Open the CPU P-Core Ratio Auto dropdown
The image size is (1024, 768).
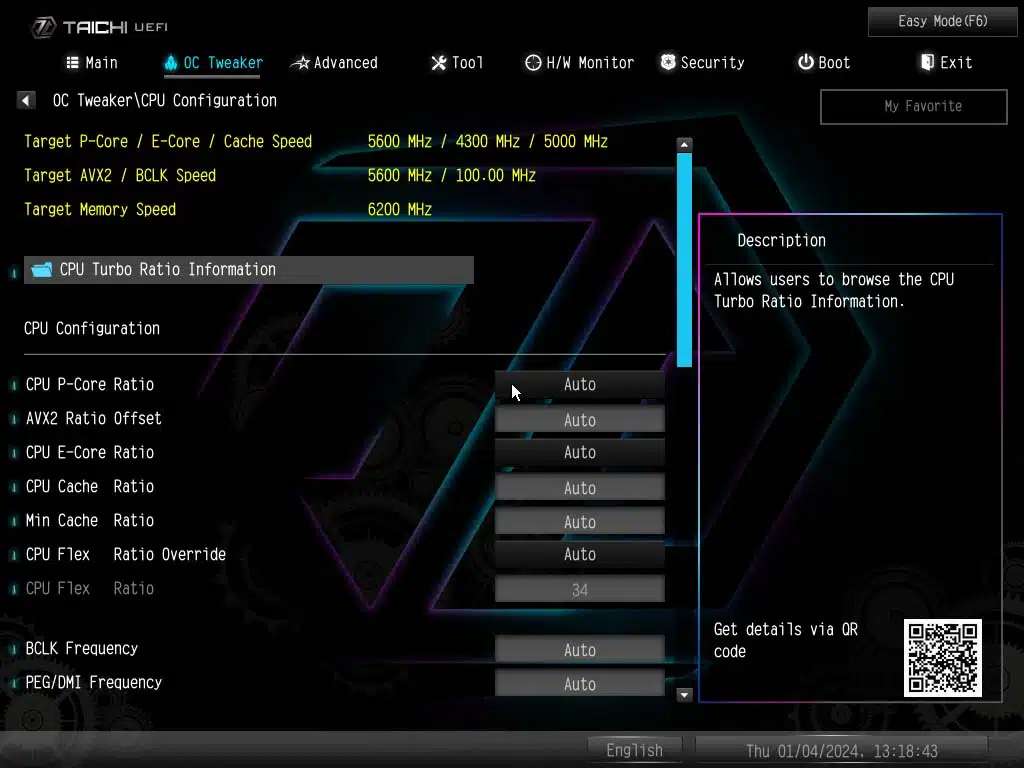click(x=579, y=385)
